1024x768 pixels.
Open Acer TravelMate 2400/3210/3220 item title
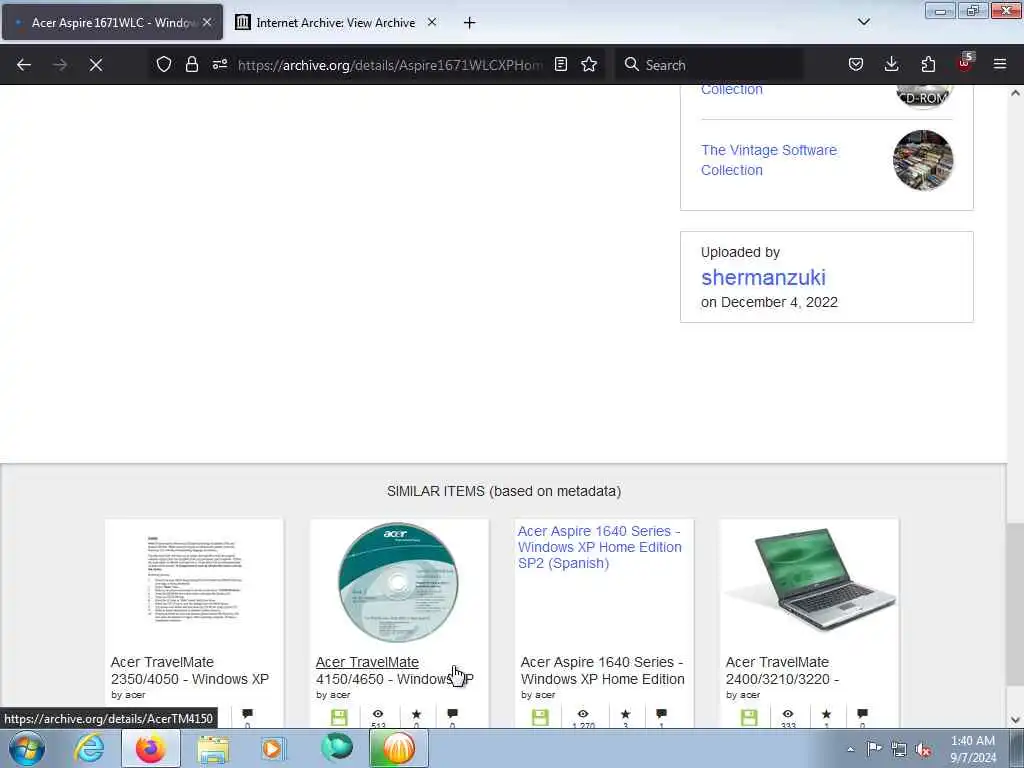[782, 671]
